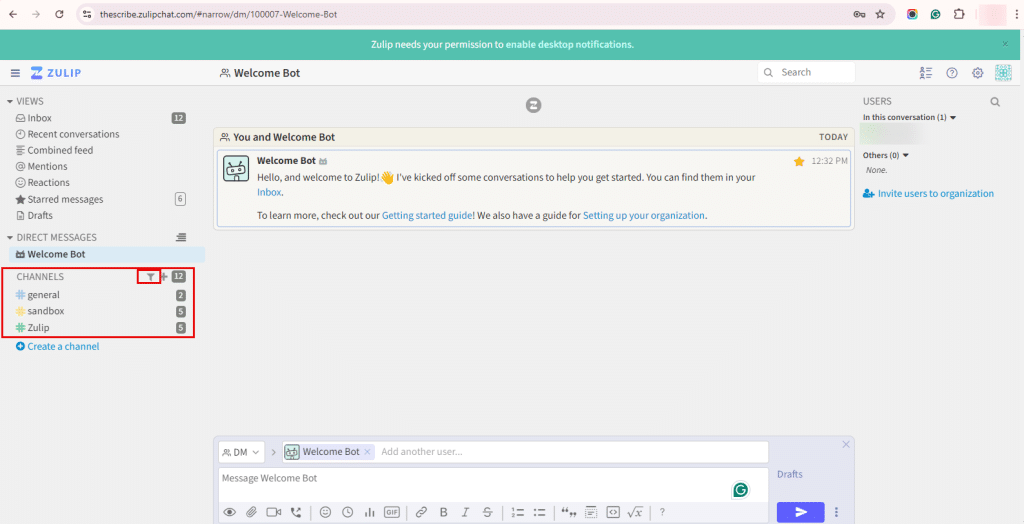Image resolution: width=1024 pixels, height=524 pixels.
Task: Focus the Message Welcome Bot text area
Action: point(493,485)
